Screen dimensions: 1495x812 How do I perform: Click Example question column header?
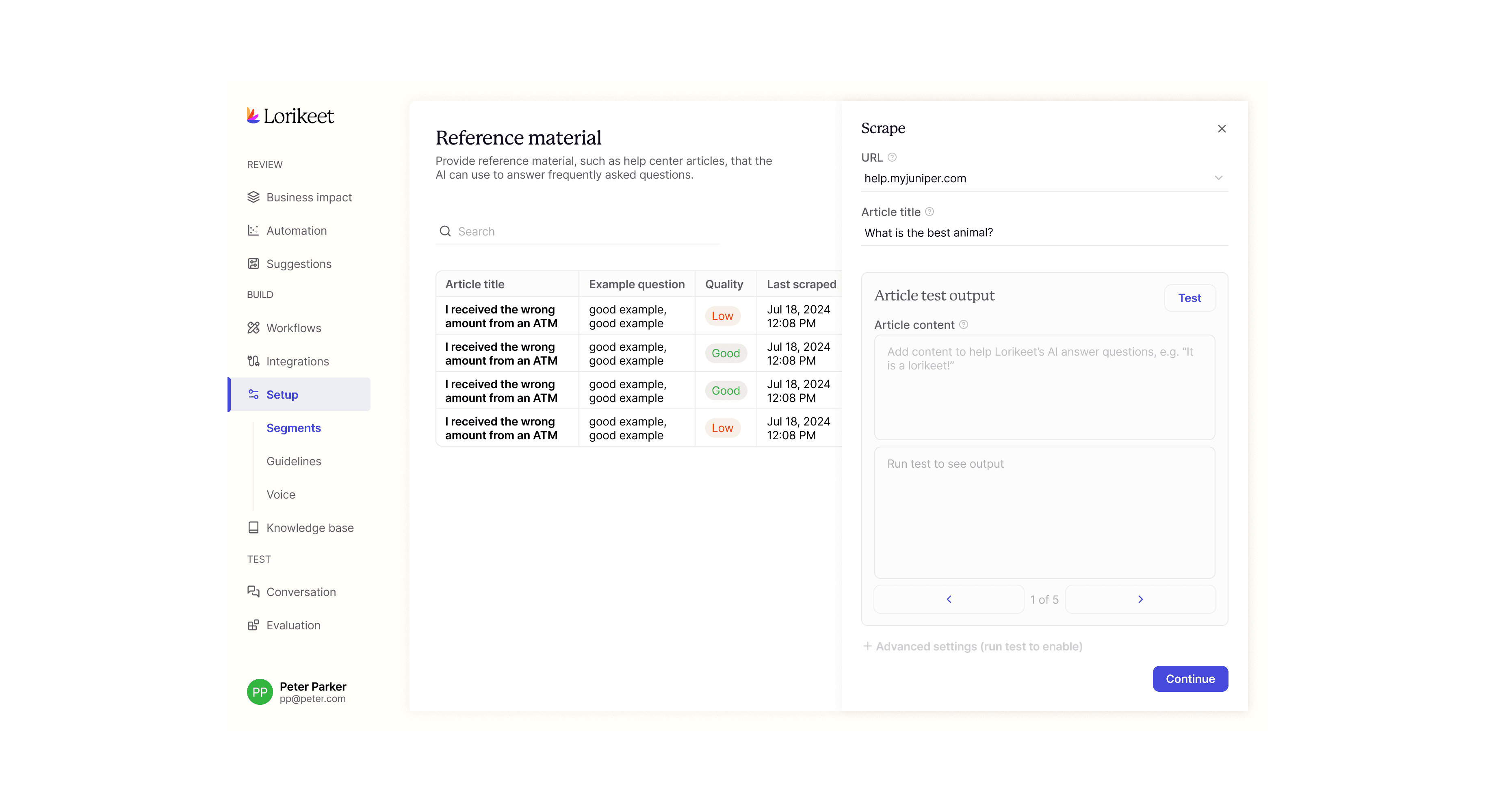pyautogui.click(x=637, y=284)
